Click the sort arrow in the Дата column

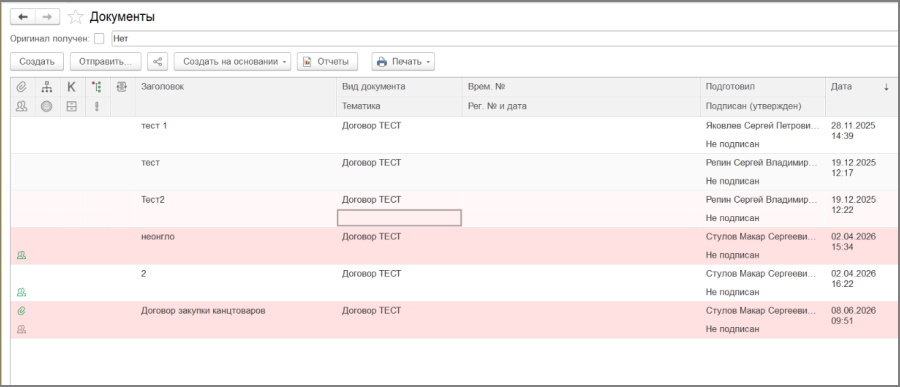point(886,87)
